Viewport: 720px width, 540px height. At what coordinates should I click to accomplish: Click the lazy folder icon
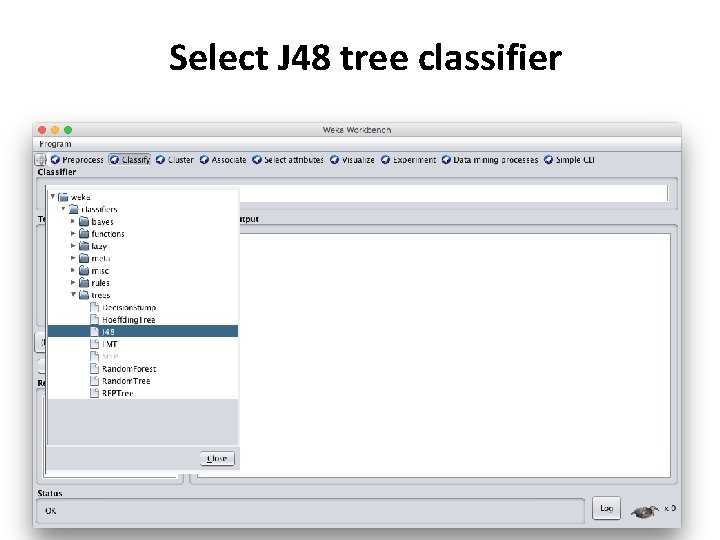tap(84, 246)
